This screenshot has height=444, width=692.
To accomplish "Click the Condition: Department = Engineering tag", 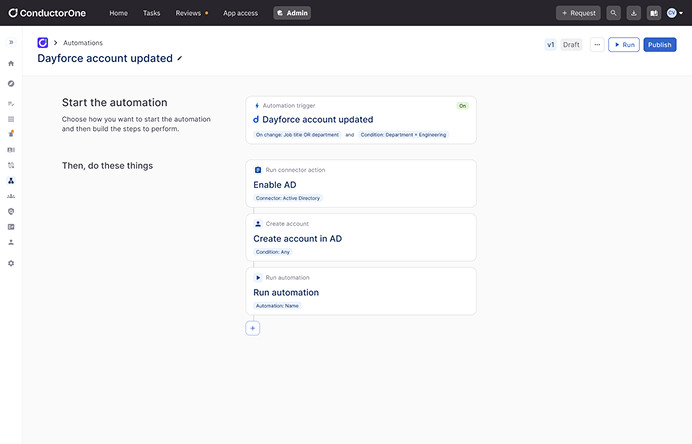I will point(403,135).
